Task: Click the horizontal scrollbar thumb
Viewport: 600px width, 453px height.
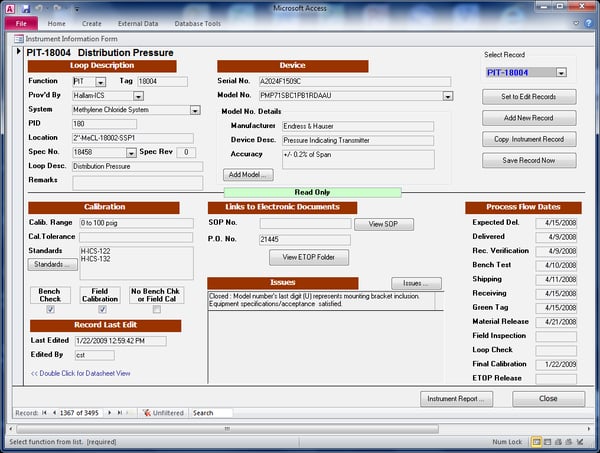Action: pyautogui.click(x=227, y=429)
